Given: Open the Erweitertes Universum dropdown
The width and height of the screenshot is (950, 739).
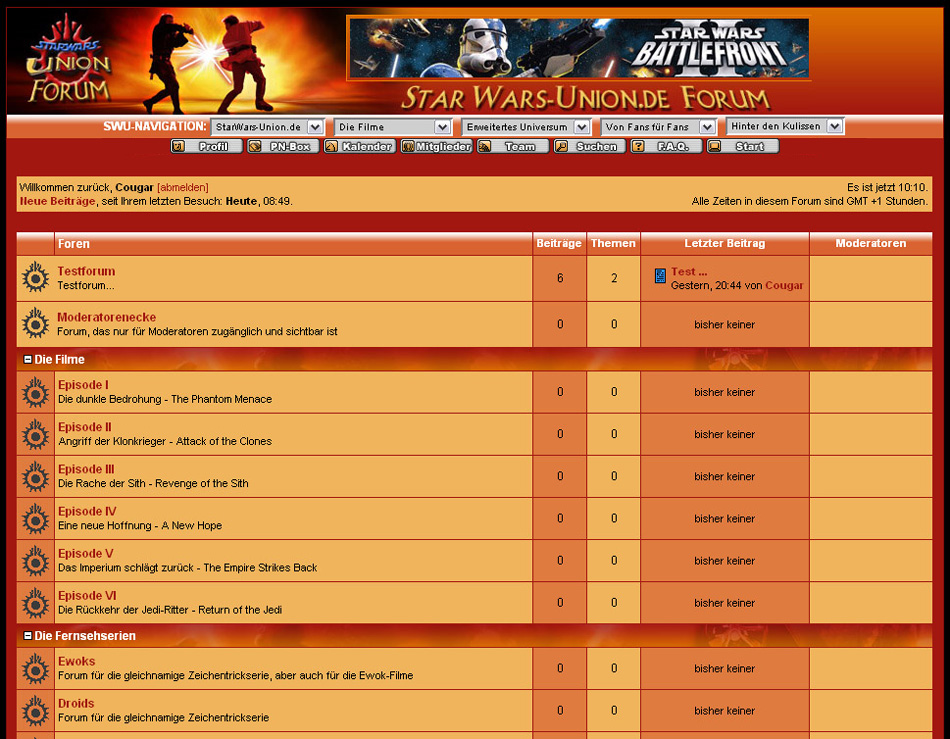Looking at the screenshot, I should pyautogui.click(x=526, y=127).
